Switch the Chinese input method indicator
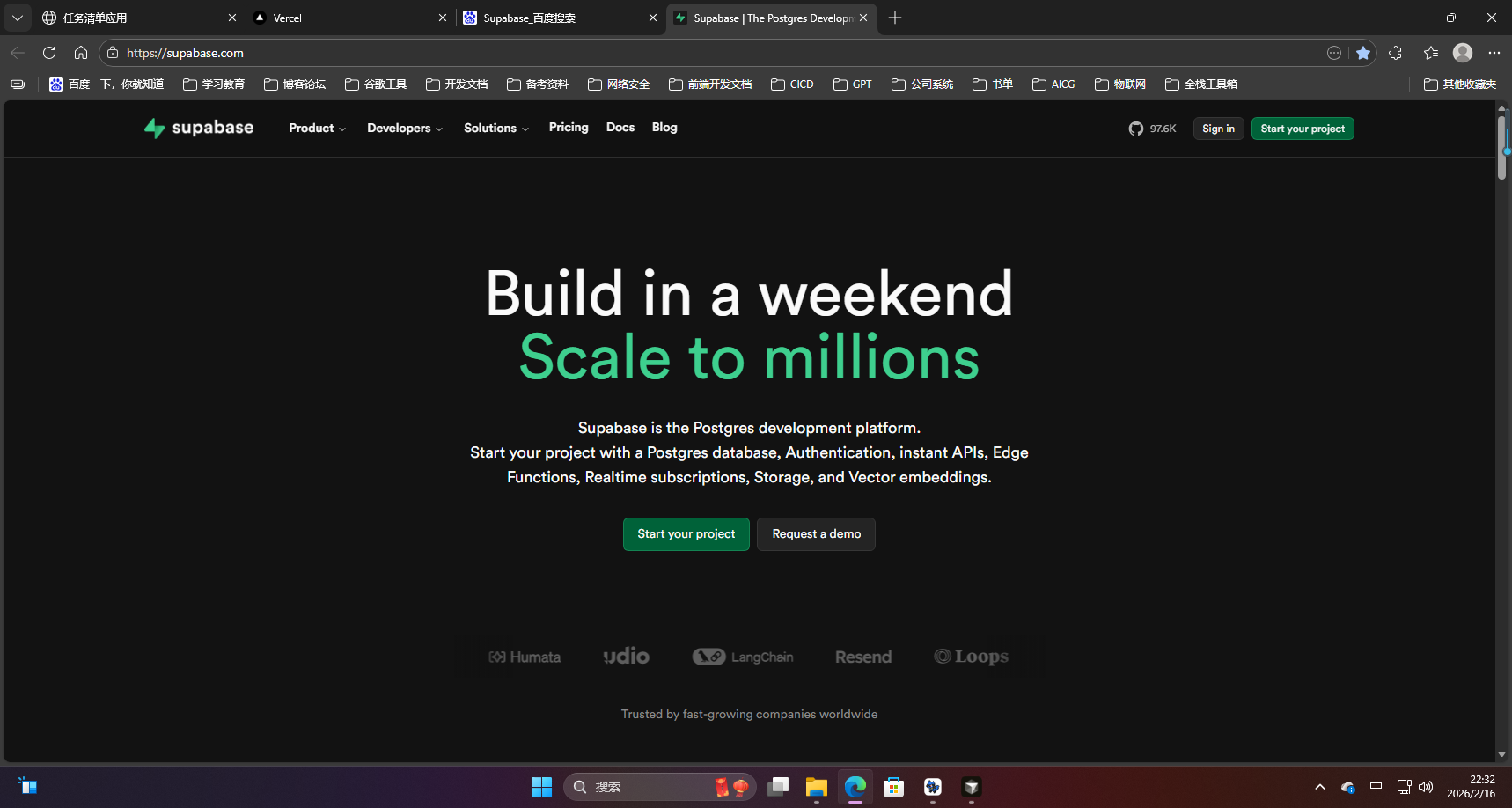The height and width of the screenshot is (808, 1512). (x=1376, y=787)
